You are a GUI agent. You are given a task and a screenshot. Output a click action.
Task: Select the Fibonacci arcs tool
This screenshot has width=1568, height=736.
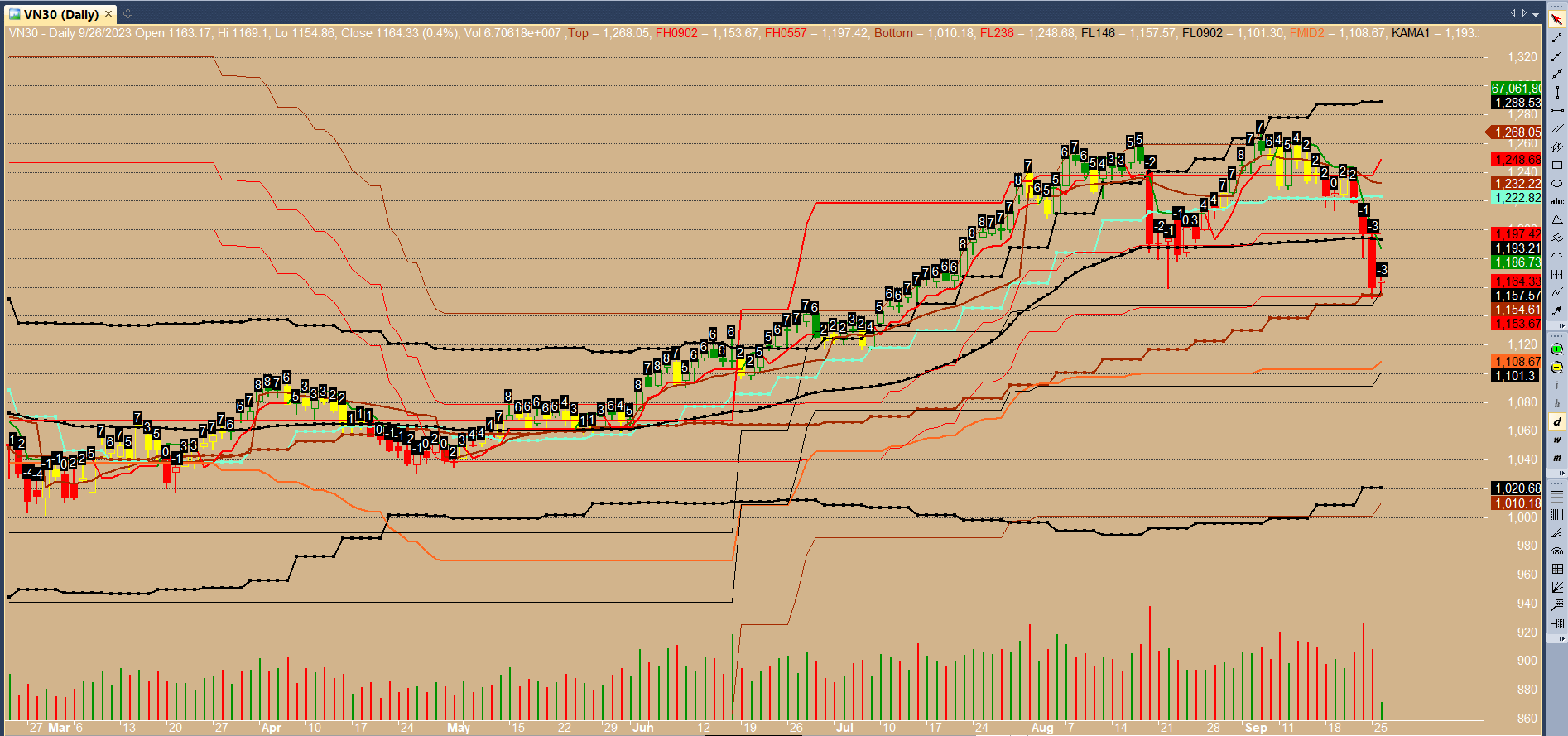1556,551
